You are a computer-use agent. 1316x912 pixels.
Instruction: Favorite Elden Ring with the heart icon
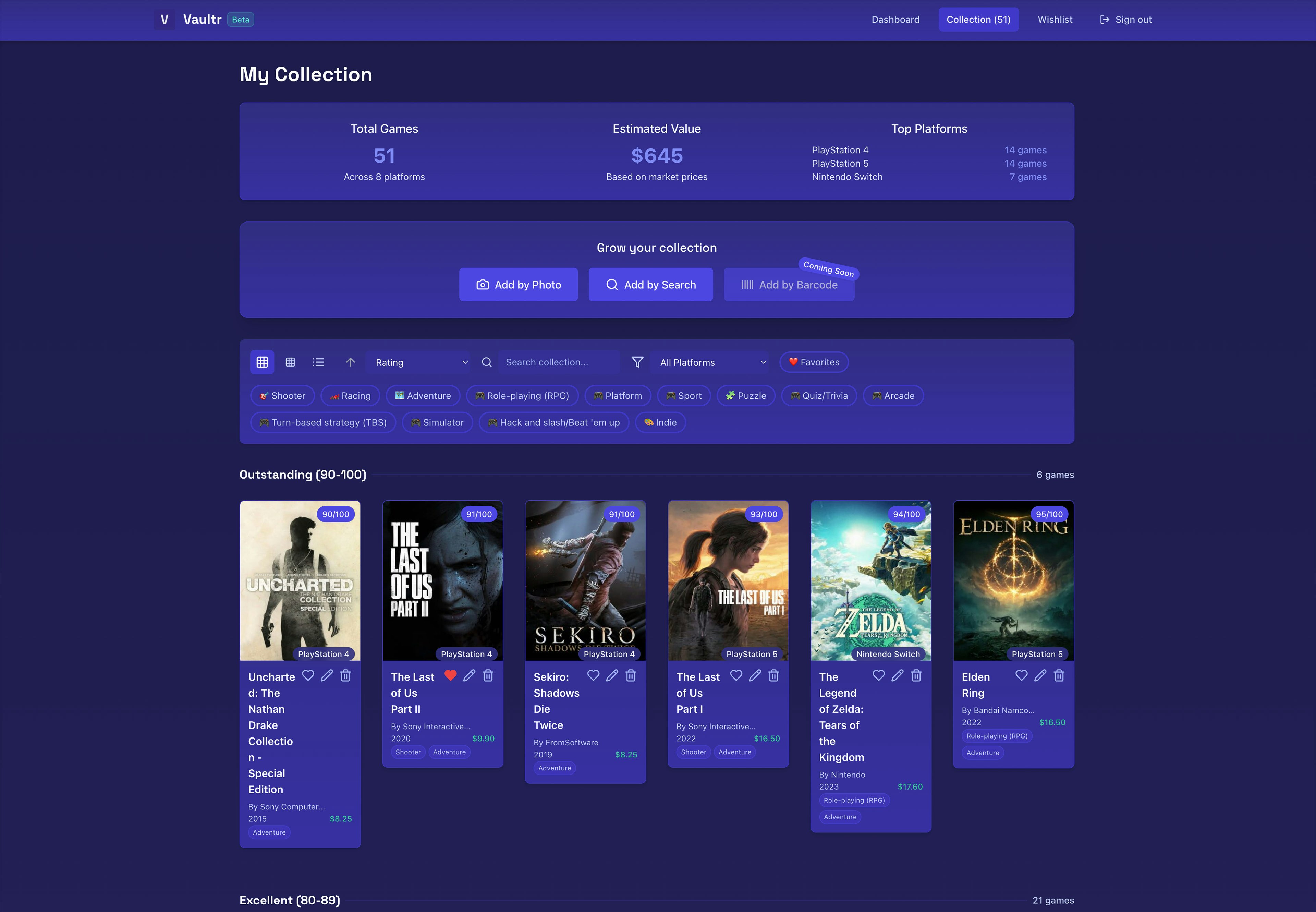tap(1021, 675)
